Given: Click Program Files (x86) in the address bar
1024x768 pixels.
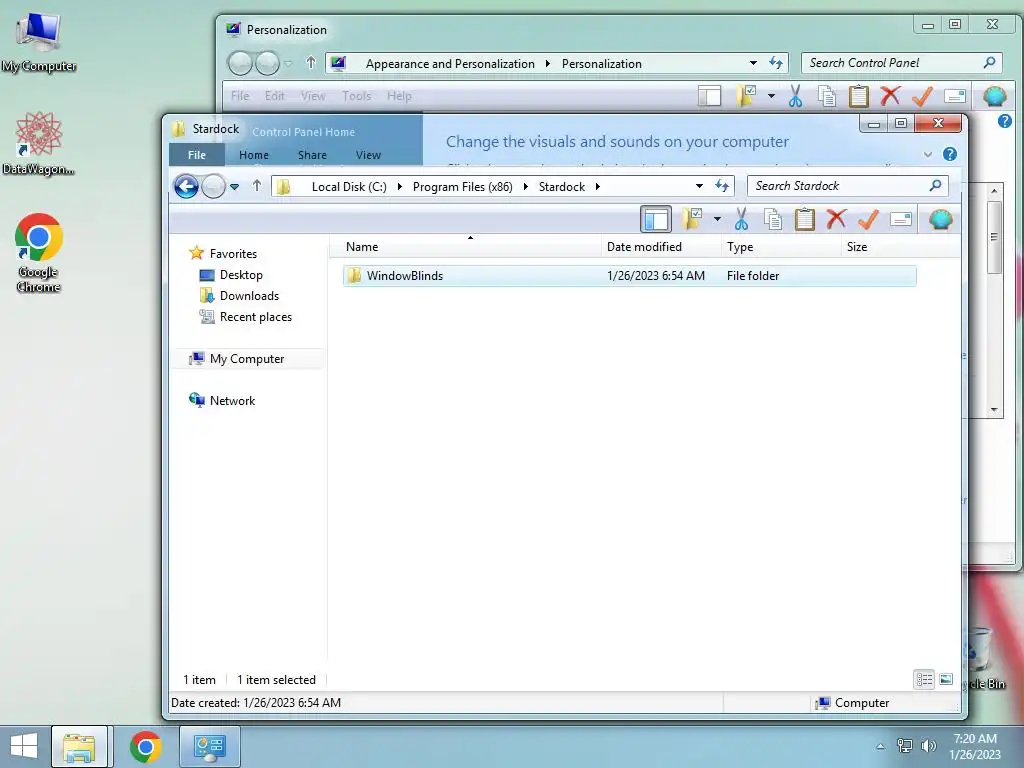Looking at the screenshot, I should [x=462, y=187].
